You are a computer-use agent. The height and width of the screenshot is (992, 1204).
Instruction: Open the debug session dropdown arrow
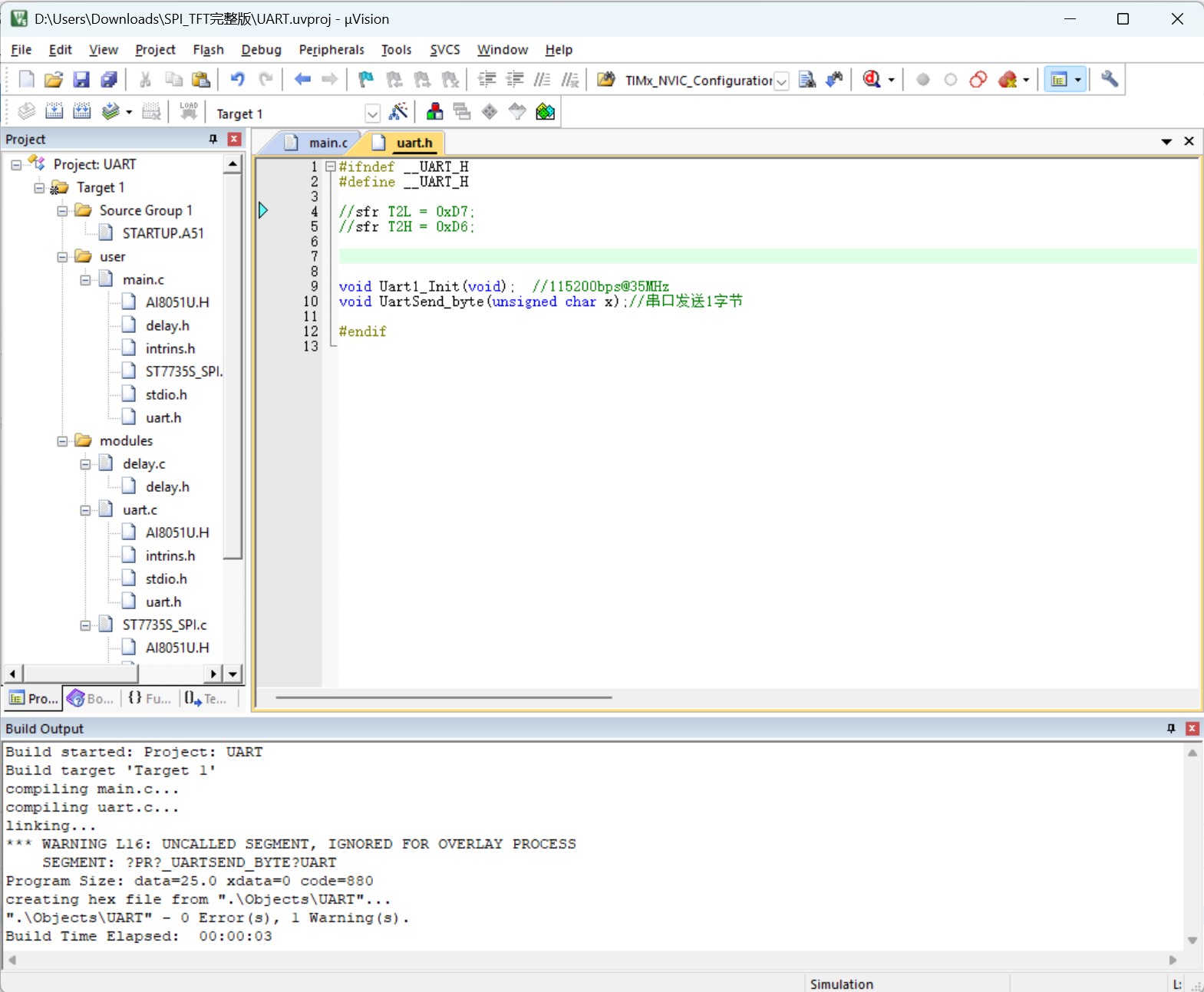(x=891, y=80)
